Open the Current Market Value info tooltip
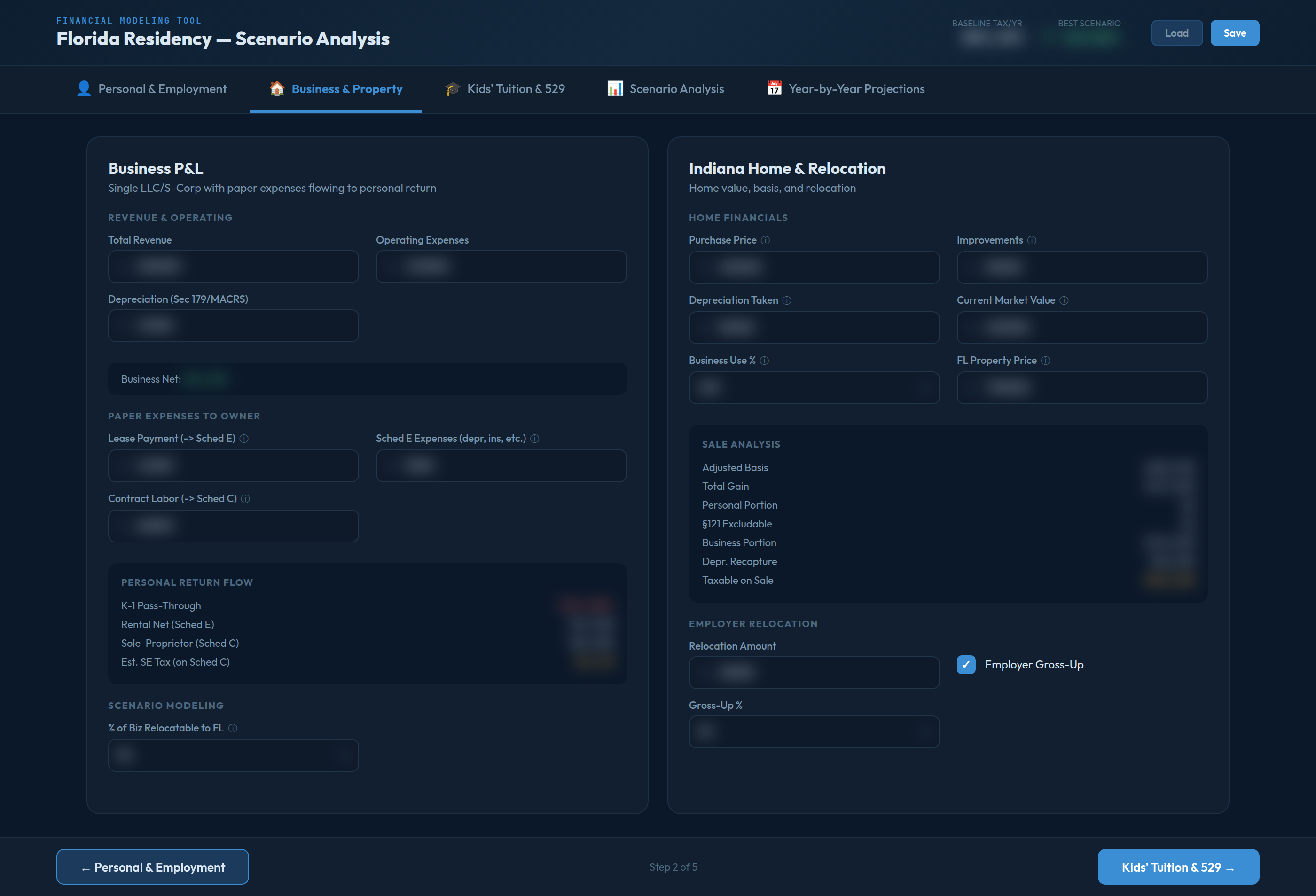1316x896 pixels. tap(1064, 301)
